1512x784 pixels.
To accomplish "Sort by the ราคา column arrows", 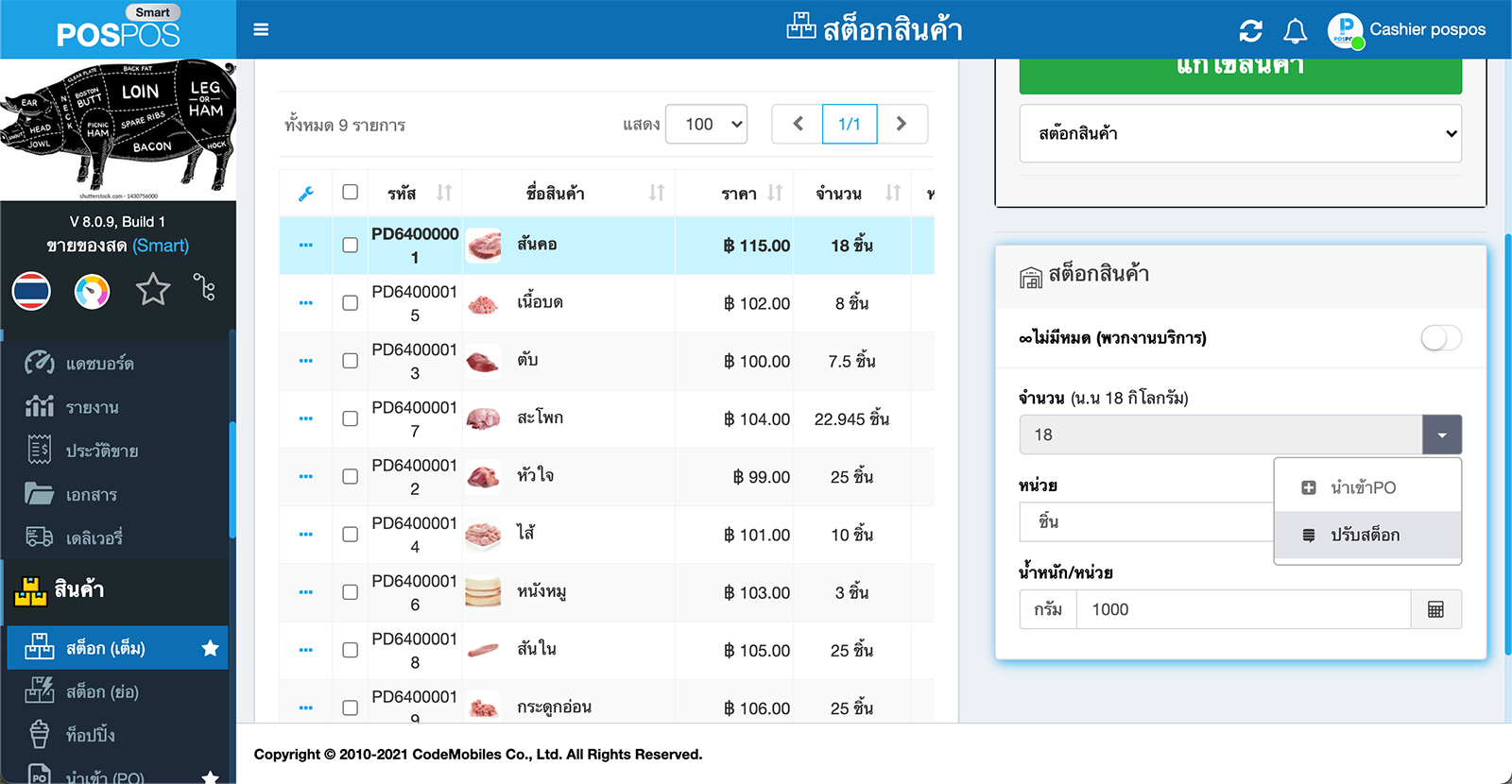I will tap(774, 193).
